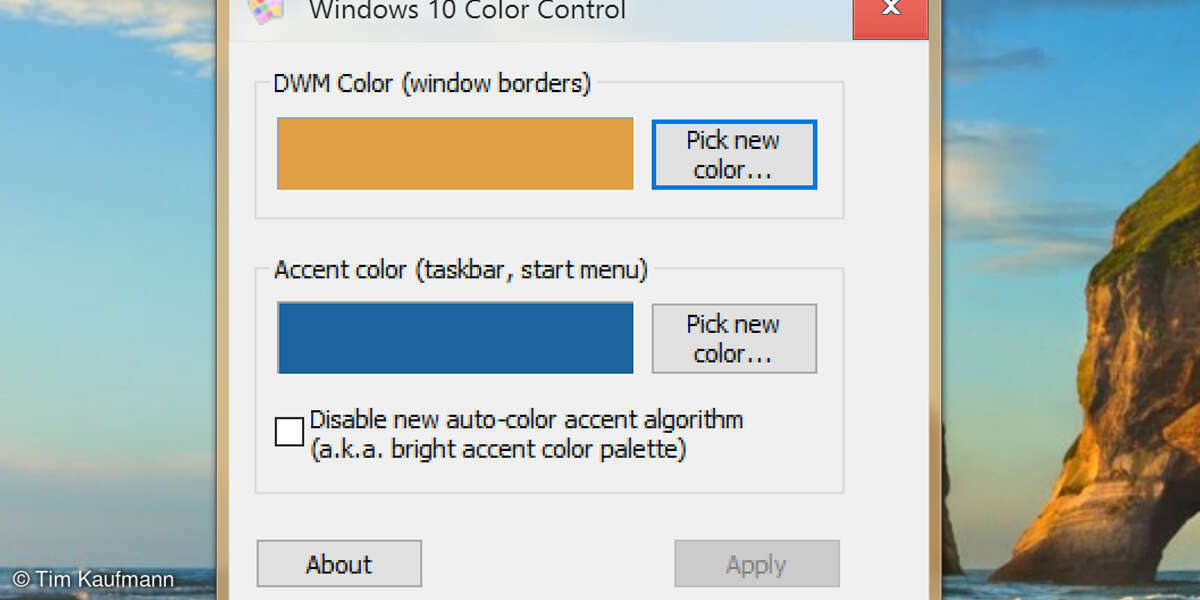Click the Color Control app icon in title bar
The image size is (1200, 600).
coord(266,10)
